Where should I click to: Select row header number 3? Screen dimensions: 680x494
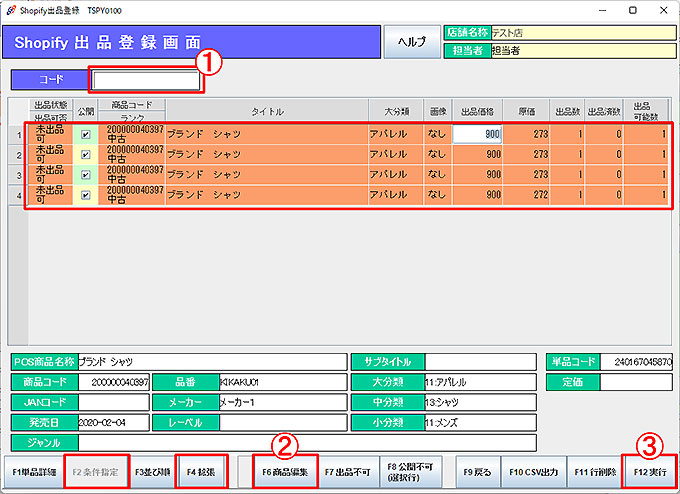point(19,175)
